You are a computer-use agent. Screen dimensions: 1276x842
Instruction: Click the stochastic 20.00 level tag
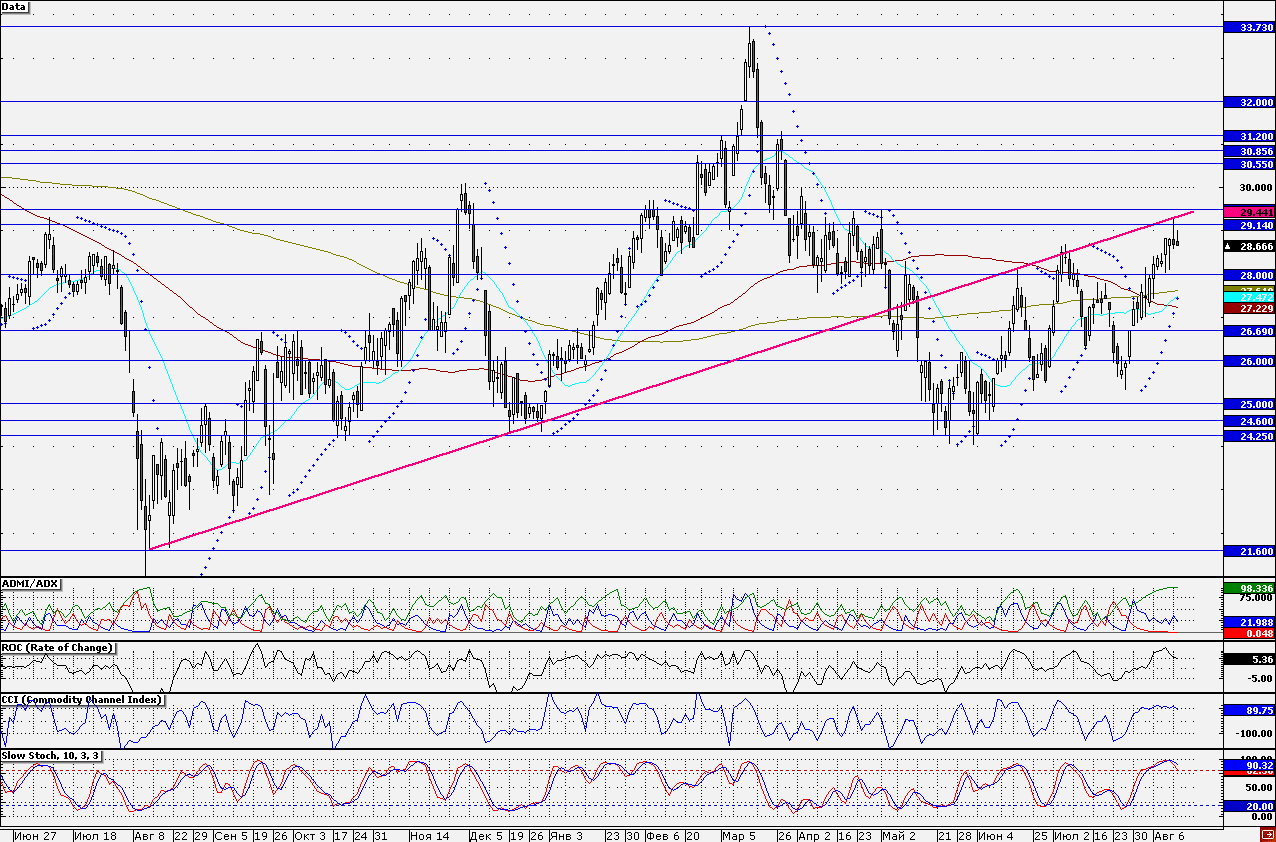tap(1250, 806)
